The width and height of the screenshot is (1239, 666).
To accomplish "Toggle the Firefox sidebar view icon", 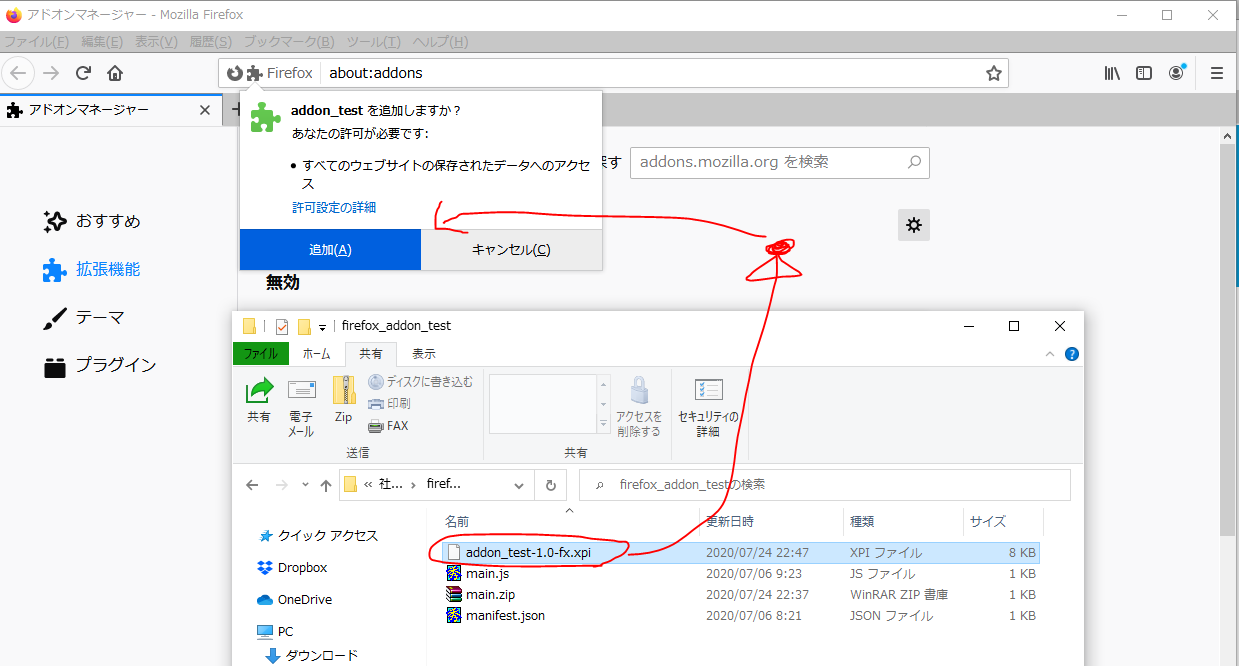I will pos(1144,73).
